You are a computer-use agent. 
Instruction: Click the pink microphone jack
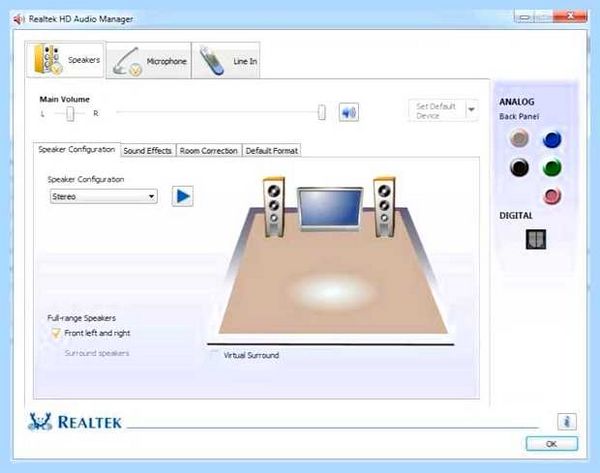(x=552, y=196)
